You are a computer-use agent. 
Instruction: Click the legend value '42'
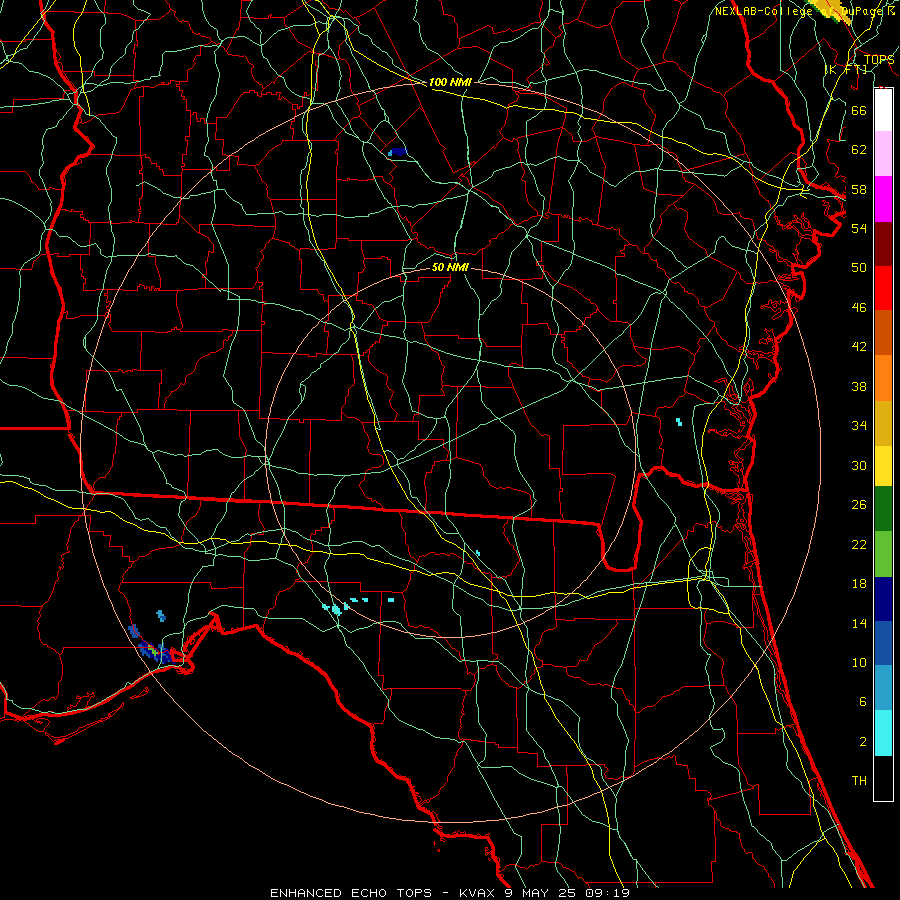click(859, 346)
